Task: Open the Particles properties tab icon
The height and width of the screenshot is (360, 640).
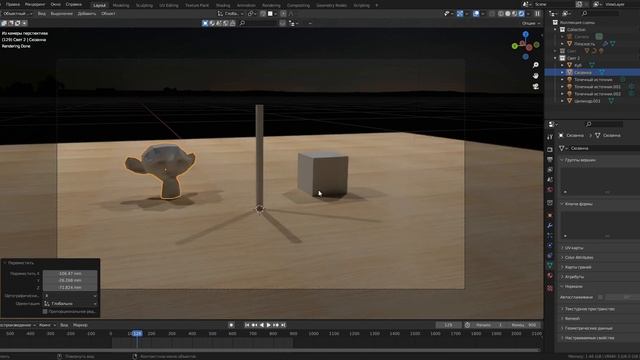Action: (x=550, y=236)
